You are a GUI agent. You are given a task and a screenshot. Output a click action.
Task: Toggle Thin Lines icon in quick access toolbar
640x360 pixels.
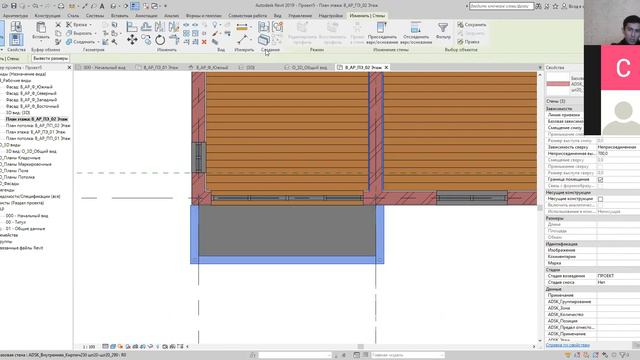(135, 6)
